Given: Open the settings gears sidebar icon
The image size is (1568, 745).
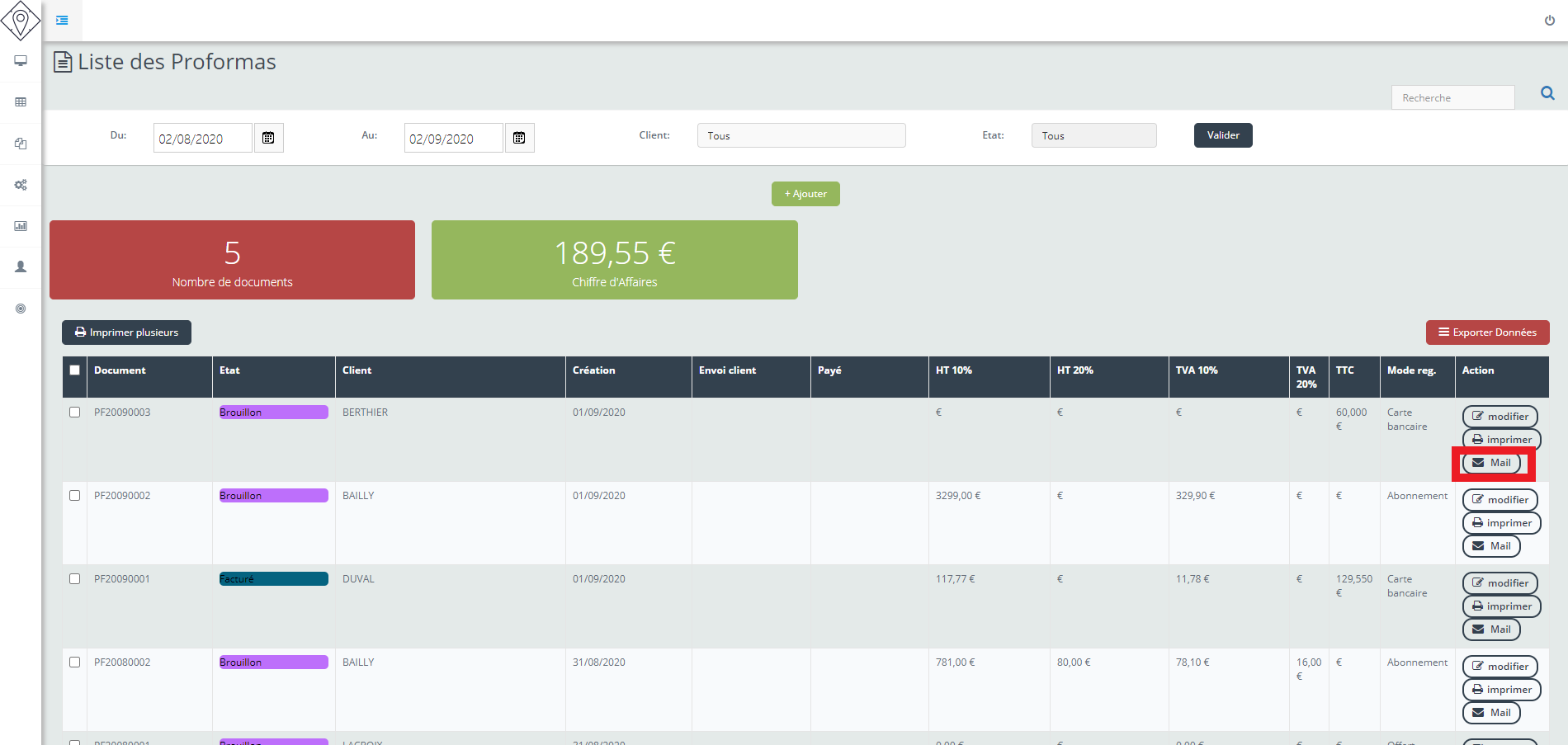Looking at the screenshot, I should (x=21, y=185).
